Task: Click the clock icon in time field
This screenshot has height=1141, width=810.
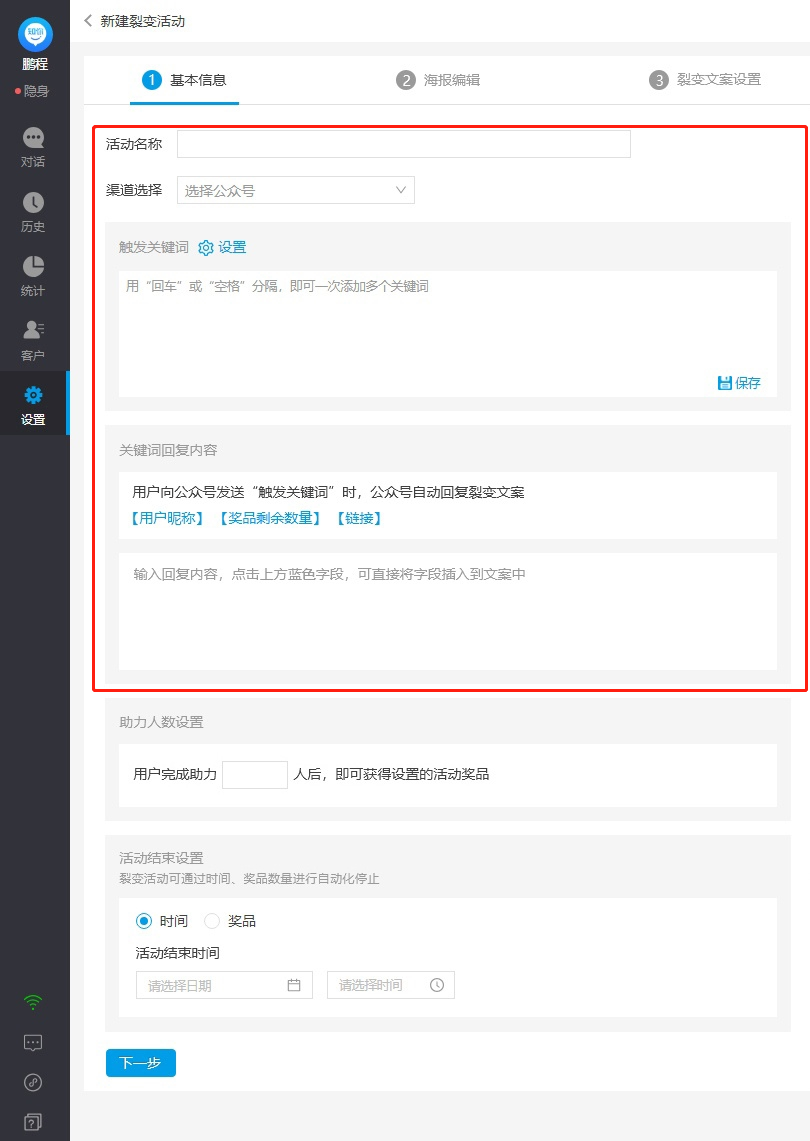Action: pyautogui.click(x=437, y=985)
